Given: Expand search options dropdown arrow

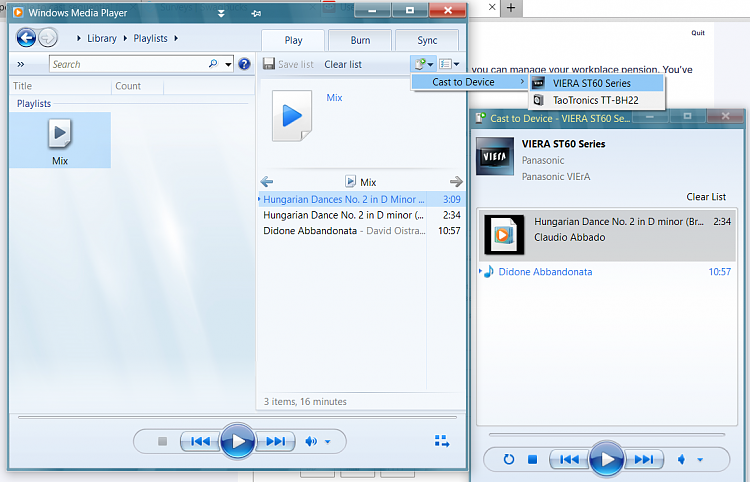Looking at the screenshot, I should pyautogui.click(x=229, y=64).
